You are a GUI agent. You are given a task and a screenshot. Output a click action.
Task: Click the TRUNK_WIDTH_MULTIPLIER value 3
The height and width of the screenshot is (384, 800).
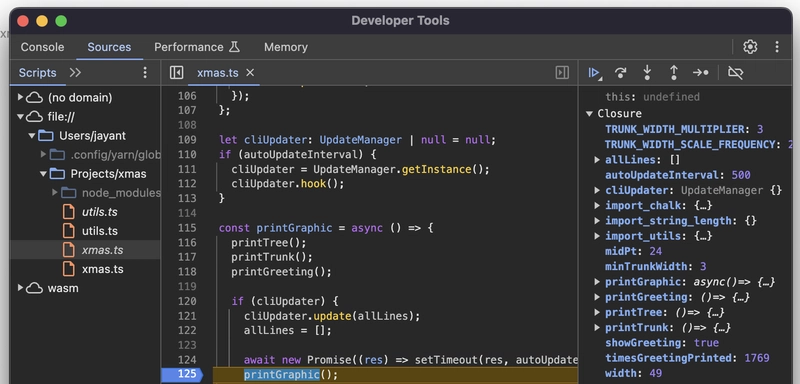tap(760, 129)
